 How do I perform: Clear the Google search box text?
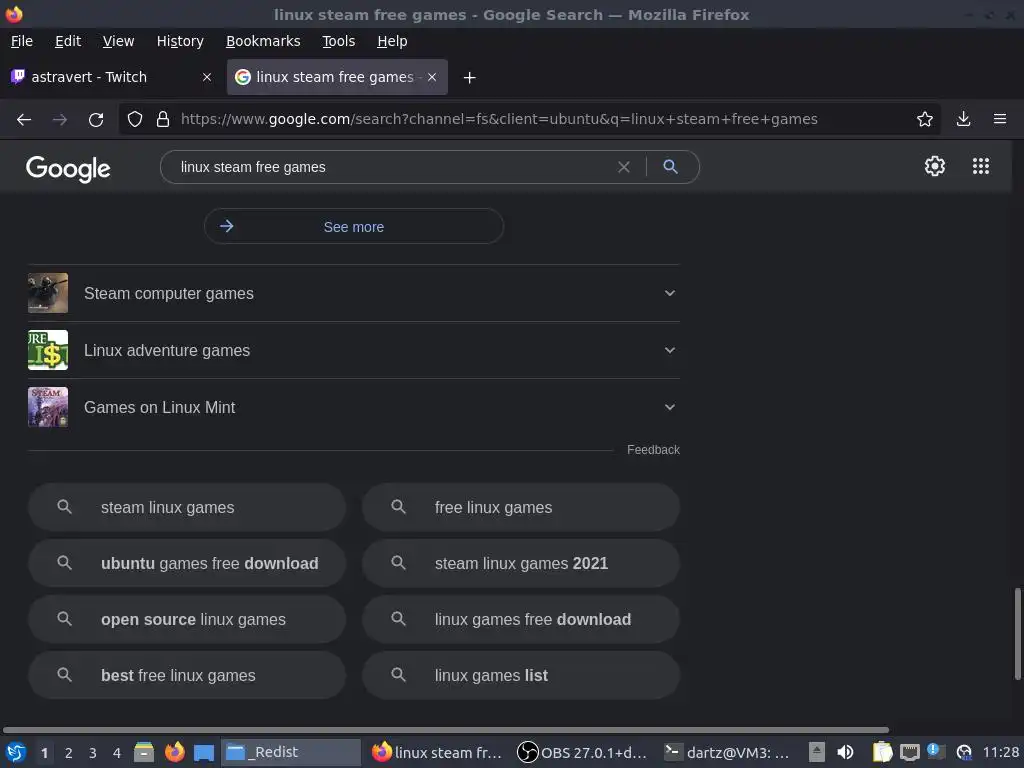624,167
